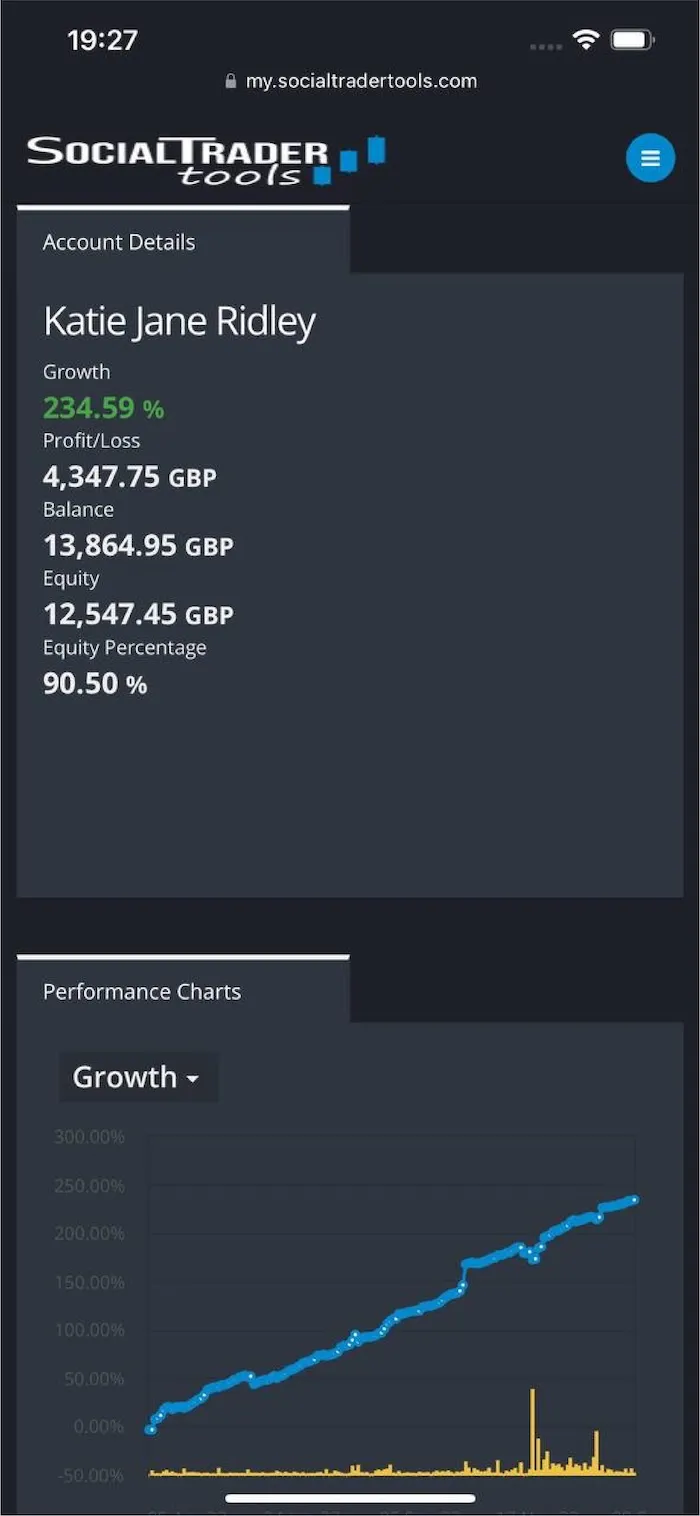Tap the Wi-Fi status icon

pyautogui.click(x=585, y=40)
